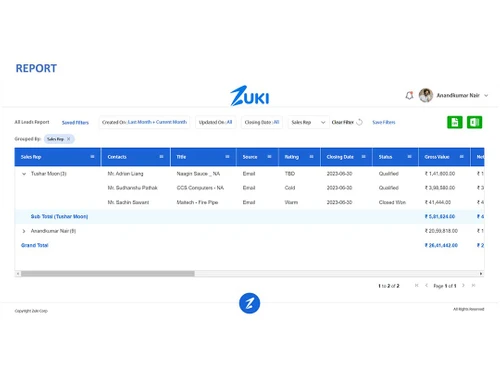500x375 pixels.
Task: Click the Clear Filter reset icon
Action: pos(359,122)
